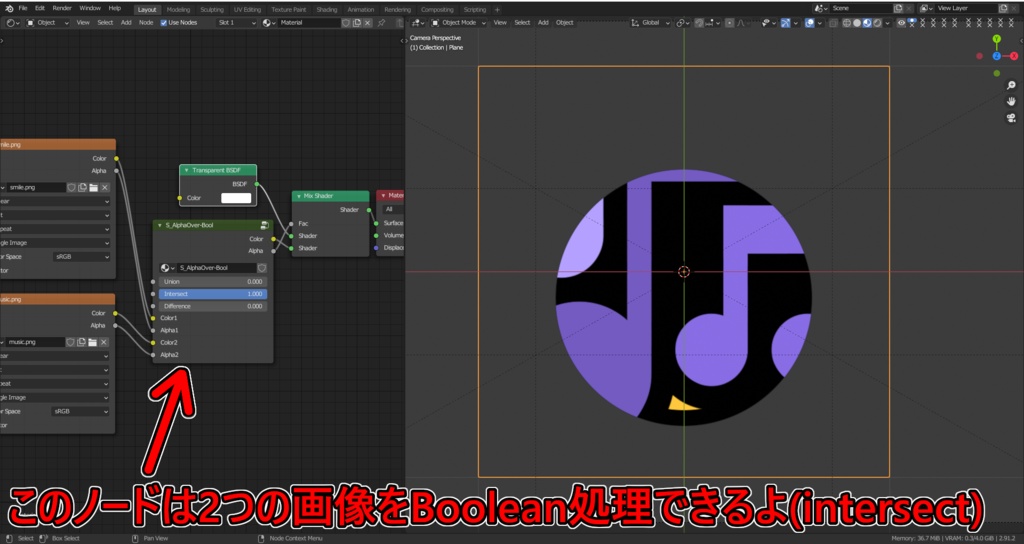Open the Node menu in node editor

coord(146,22)
